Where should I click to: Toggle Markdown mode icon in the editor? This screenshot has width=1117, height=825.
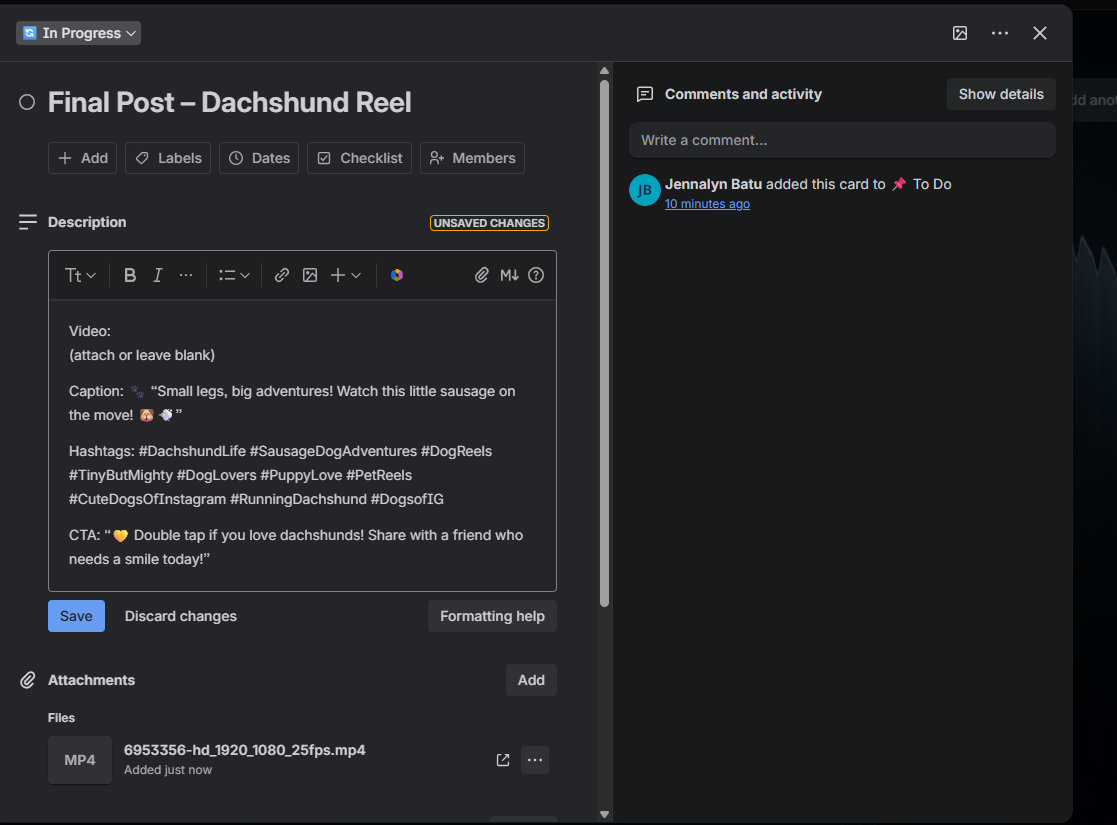pos(509,275)
